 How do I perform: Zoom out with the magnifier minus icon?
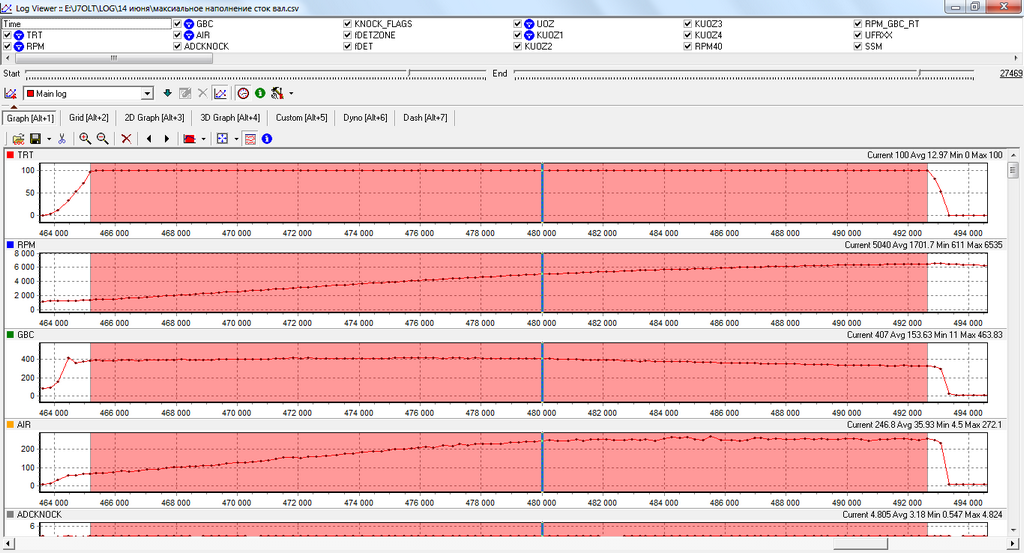pos(102,139)
